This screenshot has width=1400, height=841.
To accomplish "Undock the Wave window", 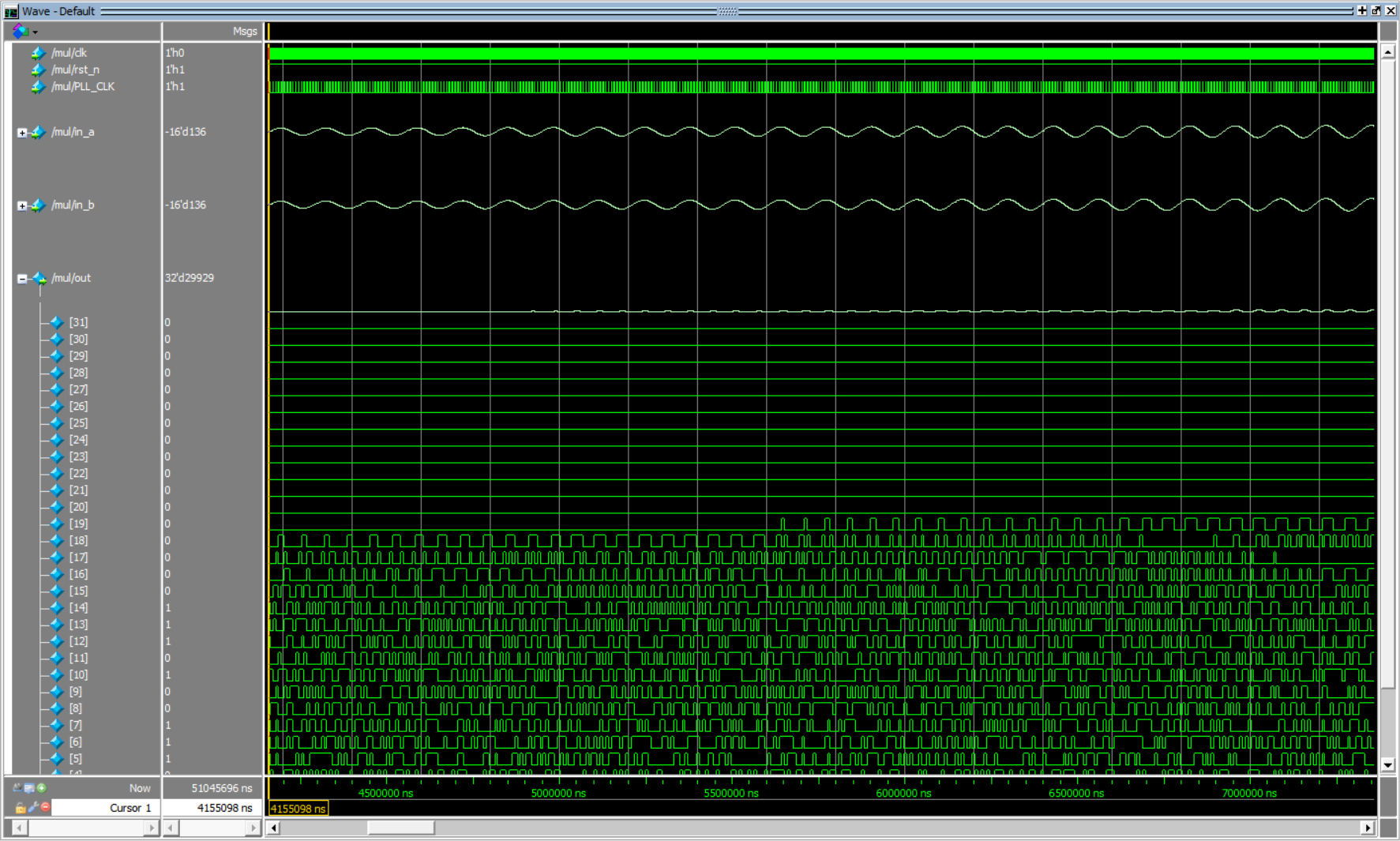I will coord(1376,10).
